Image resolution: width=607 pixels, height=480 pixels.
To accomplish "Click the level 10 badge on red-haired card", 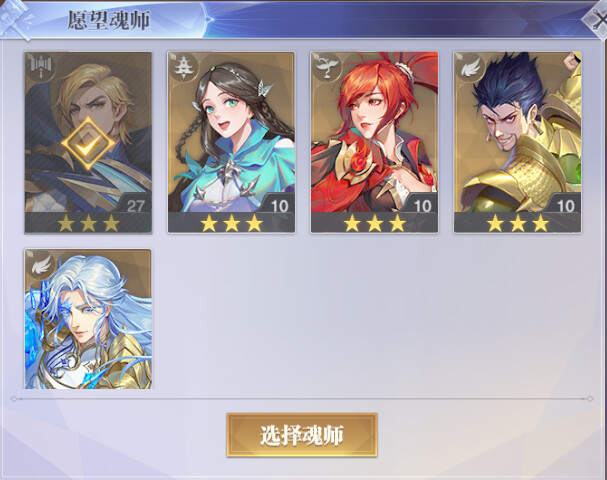I will coord(422,205).
